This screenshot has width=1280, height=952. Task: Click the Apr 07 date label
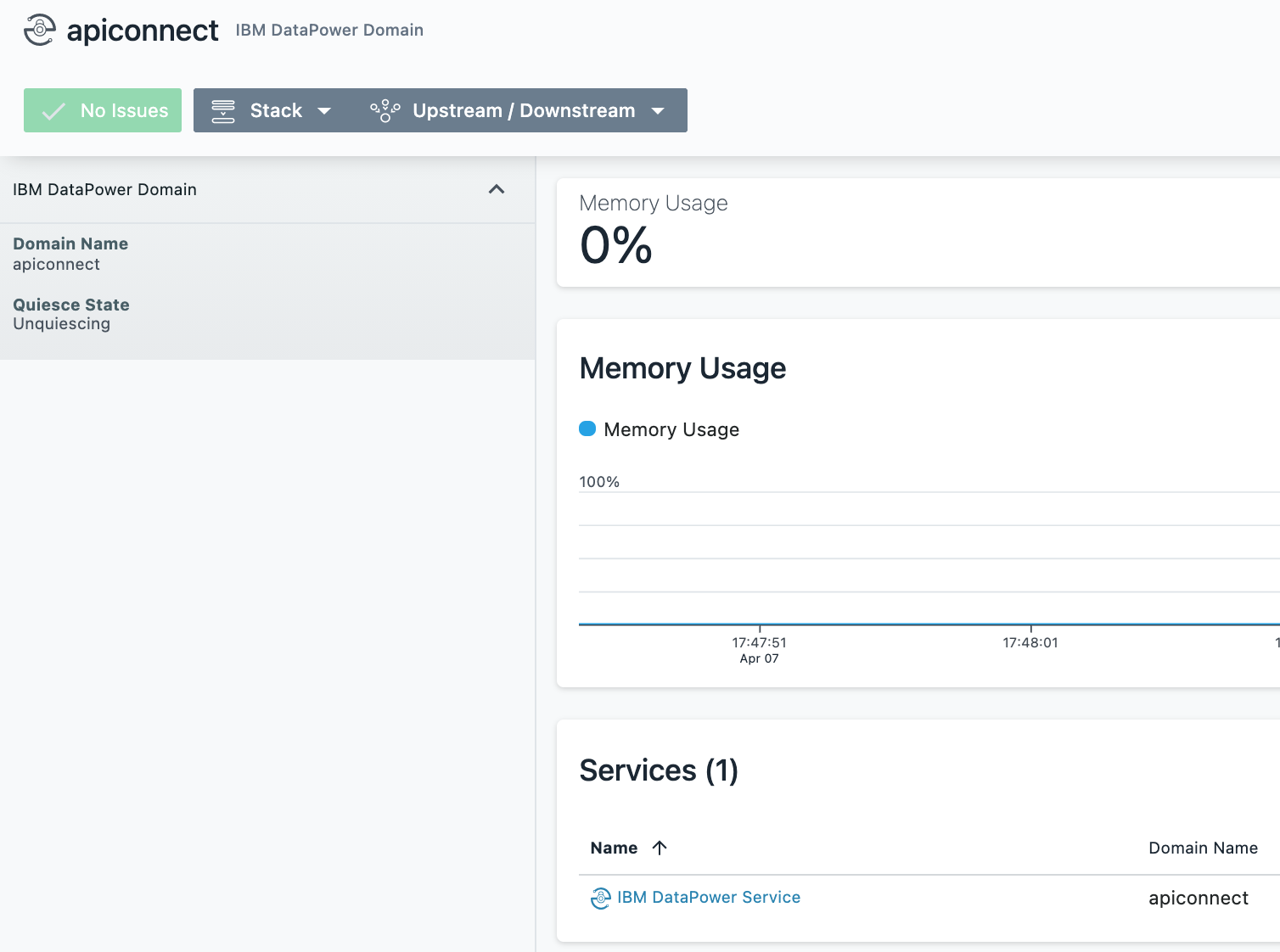click(759, 658)
